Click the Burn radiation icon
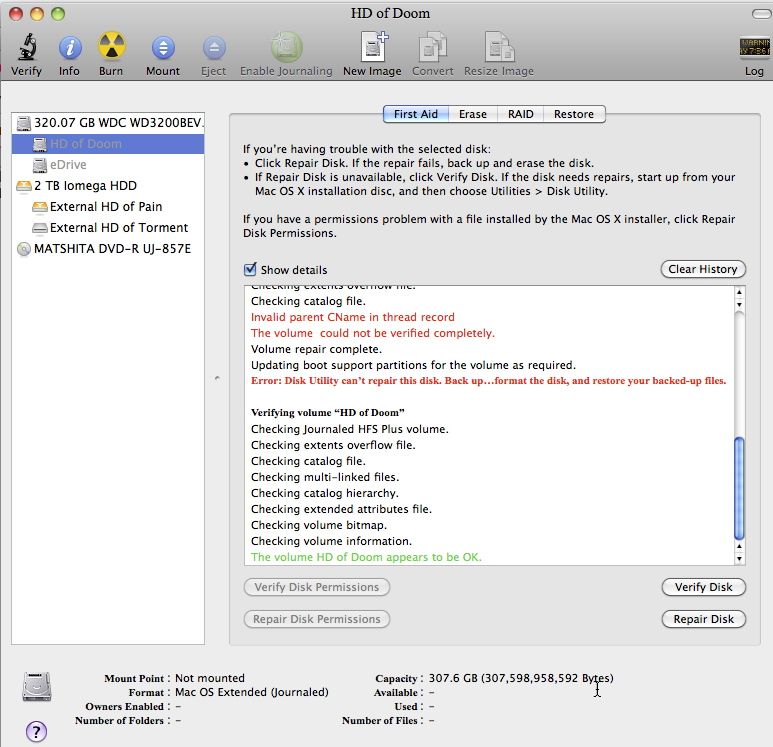773x747 pixels. [111, 46]
